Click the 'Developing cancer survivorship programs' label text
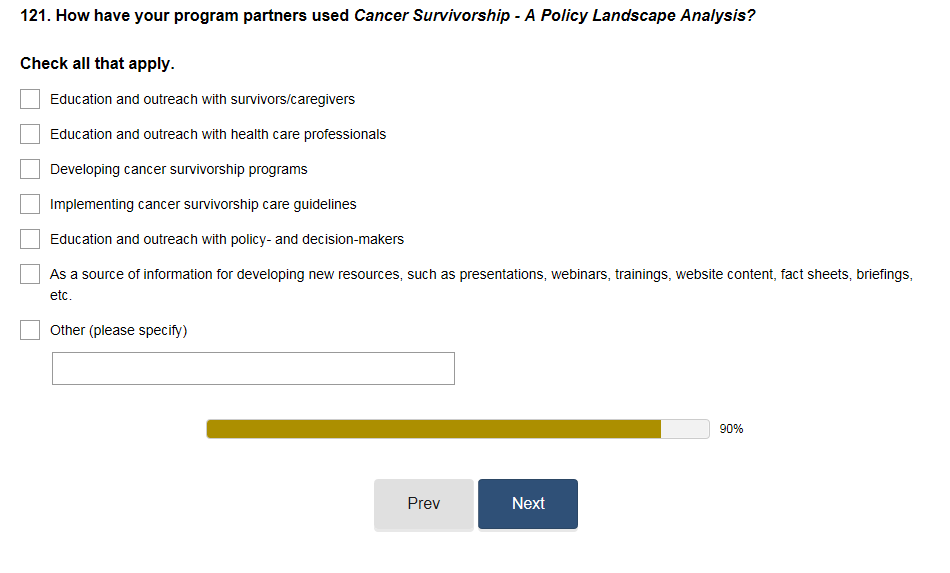The image size is (950, 573). point(179,169)
